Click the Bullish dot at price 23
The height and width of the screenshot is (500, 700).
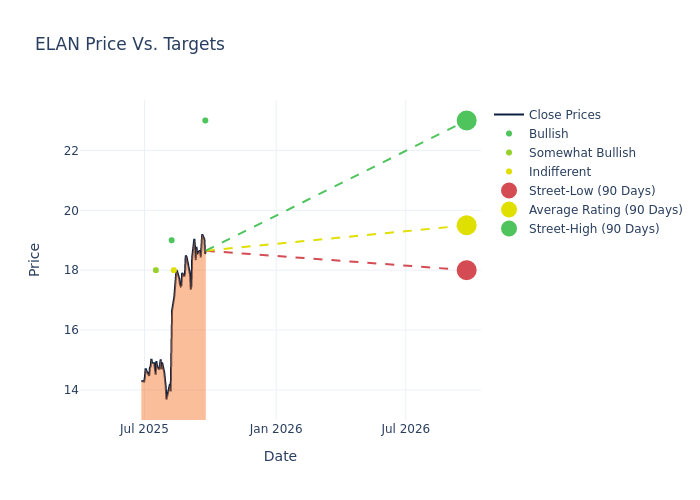pos(205,120)
